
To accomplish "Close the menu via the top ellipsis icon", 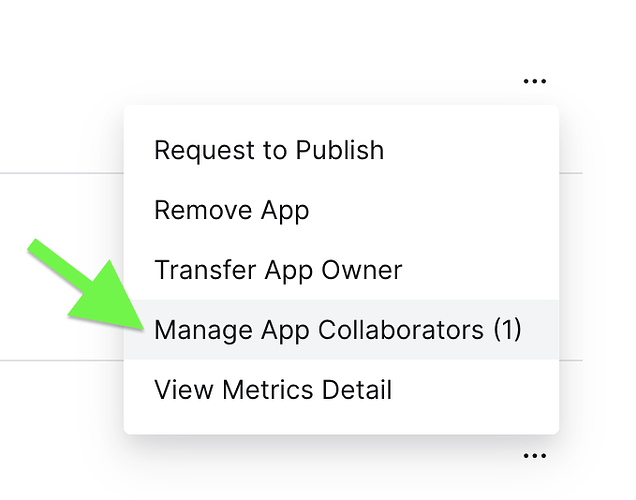I will point(535,82).
